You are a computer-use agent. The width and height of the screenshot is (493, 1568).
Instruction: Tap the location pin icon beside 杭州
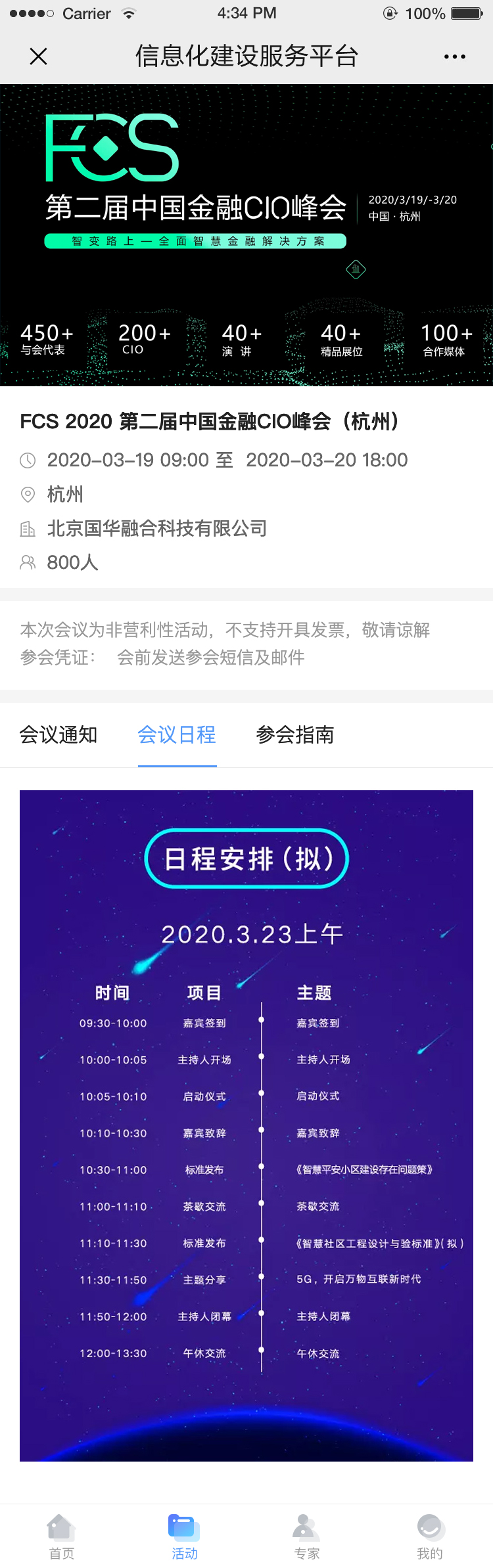click(x=28, y=495)
